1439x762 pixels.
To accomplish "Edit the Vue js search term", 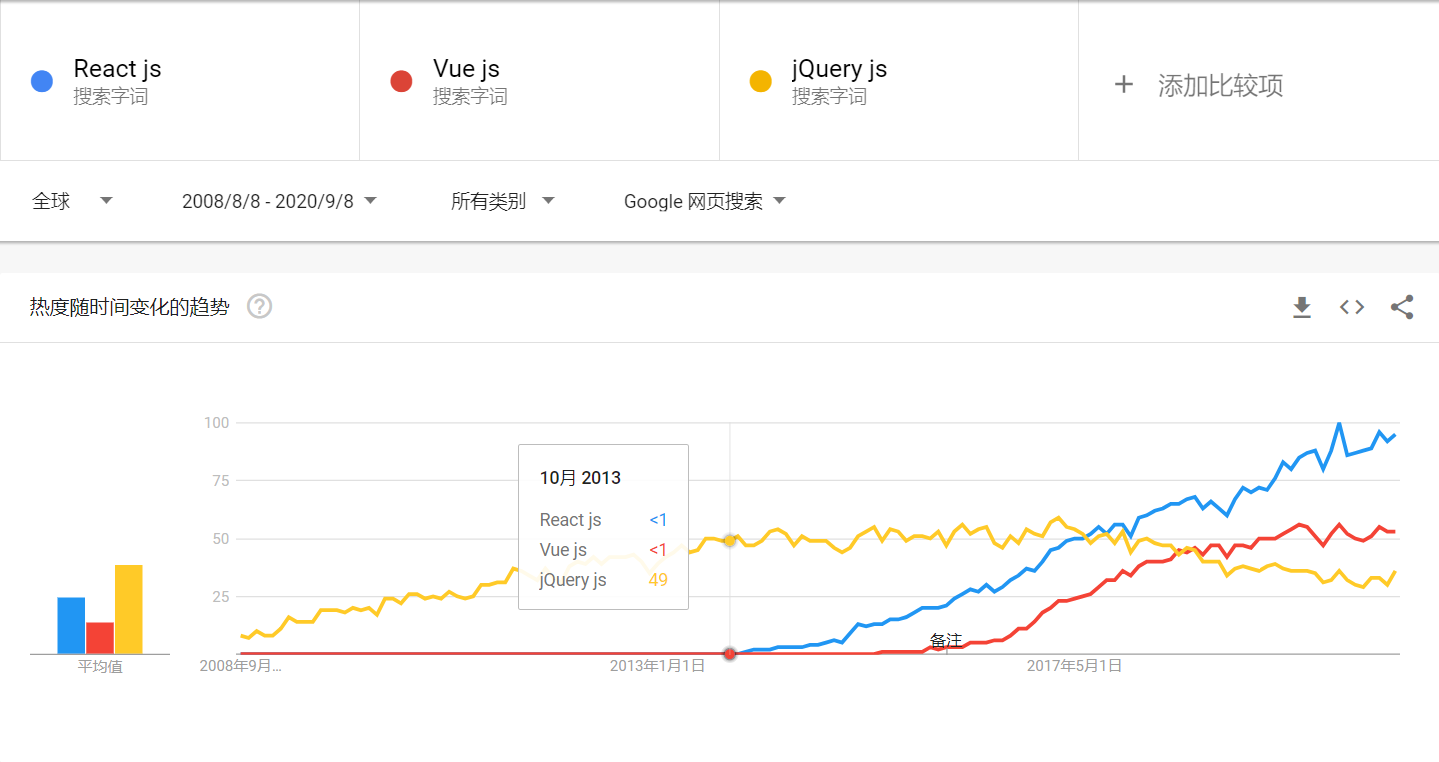I will point(466,69).
